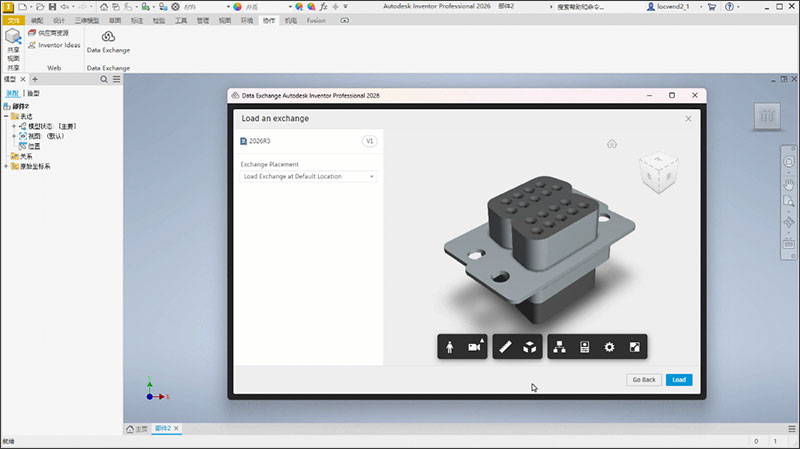Viewport: 800px width, 449px height.
Task: Click the user account icon locvend2_1
Action: coord(651,7)
